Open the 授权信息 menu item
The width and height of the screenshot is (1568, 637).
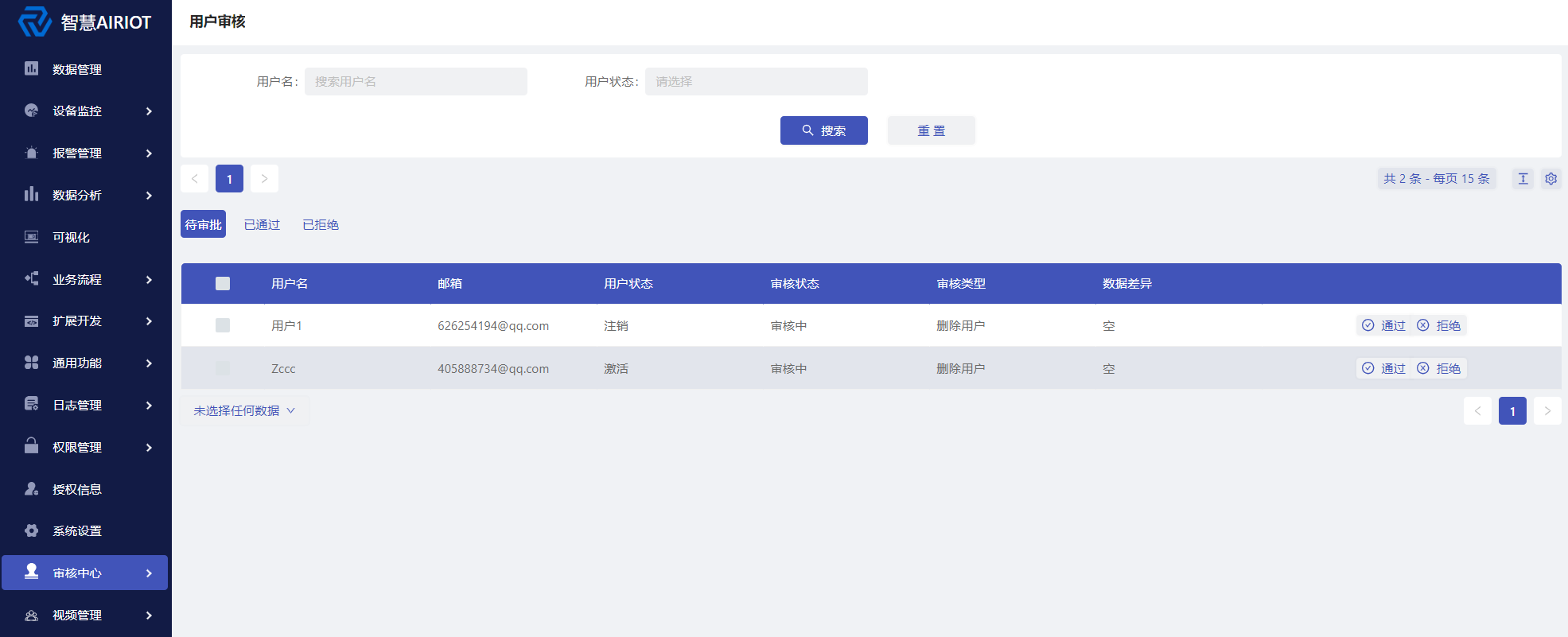[85, 489]
